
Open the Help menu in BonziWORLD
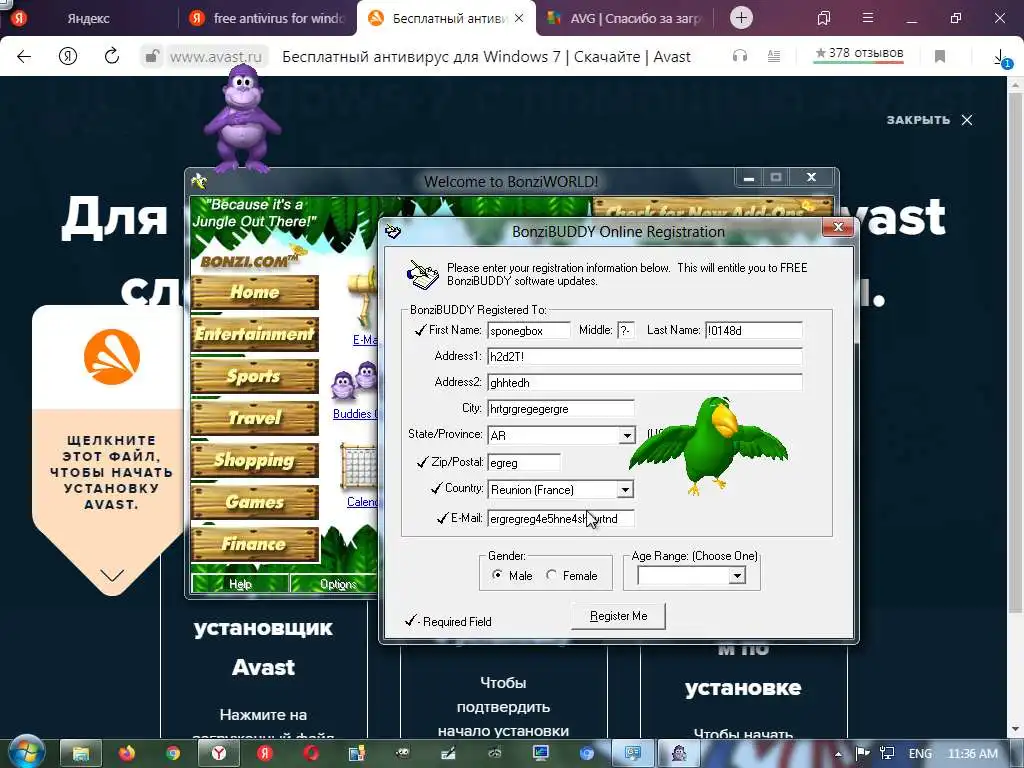coord(240,584)
